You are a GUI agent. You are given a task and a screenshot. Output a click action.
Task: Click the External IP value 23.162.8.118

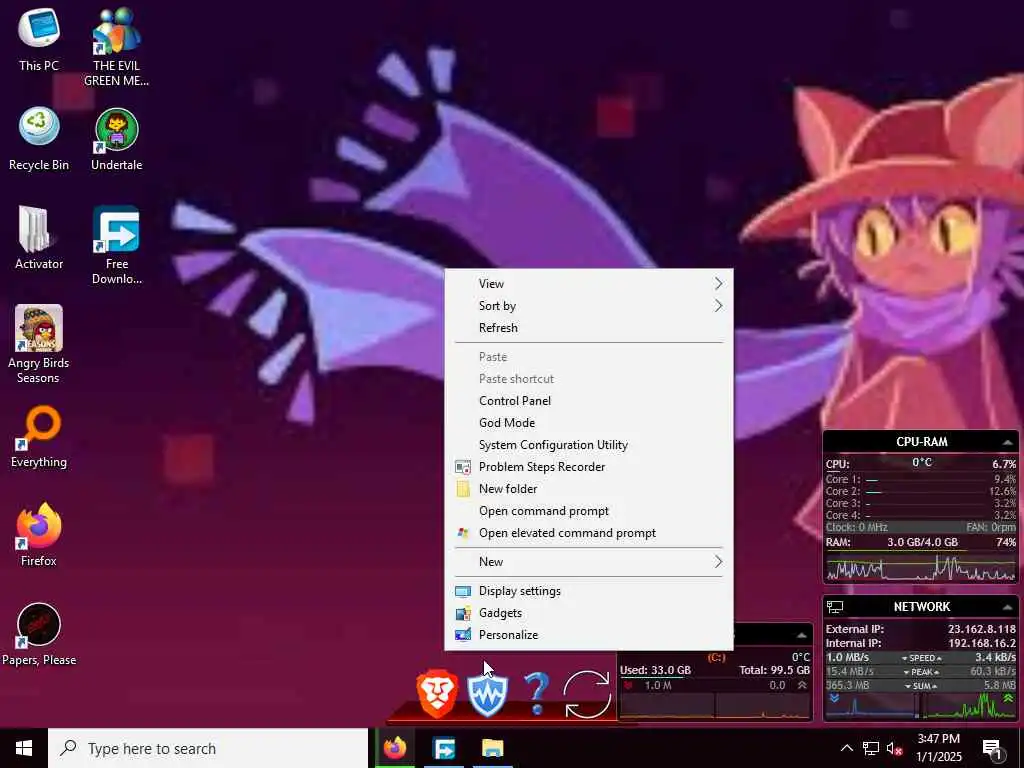[982, 630]
